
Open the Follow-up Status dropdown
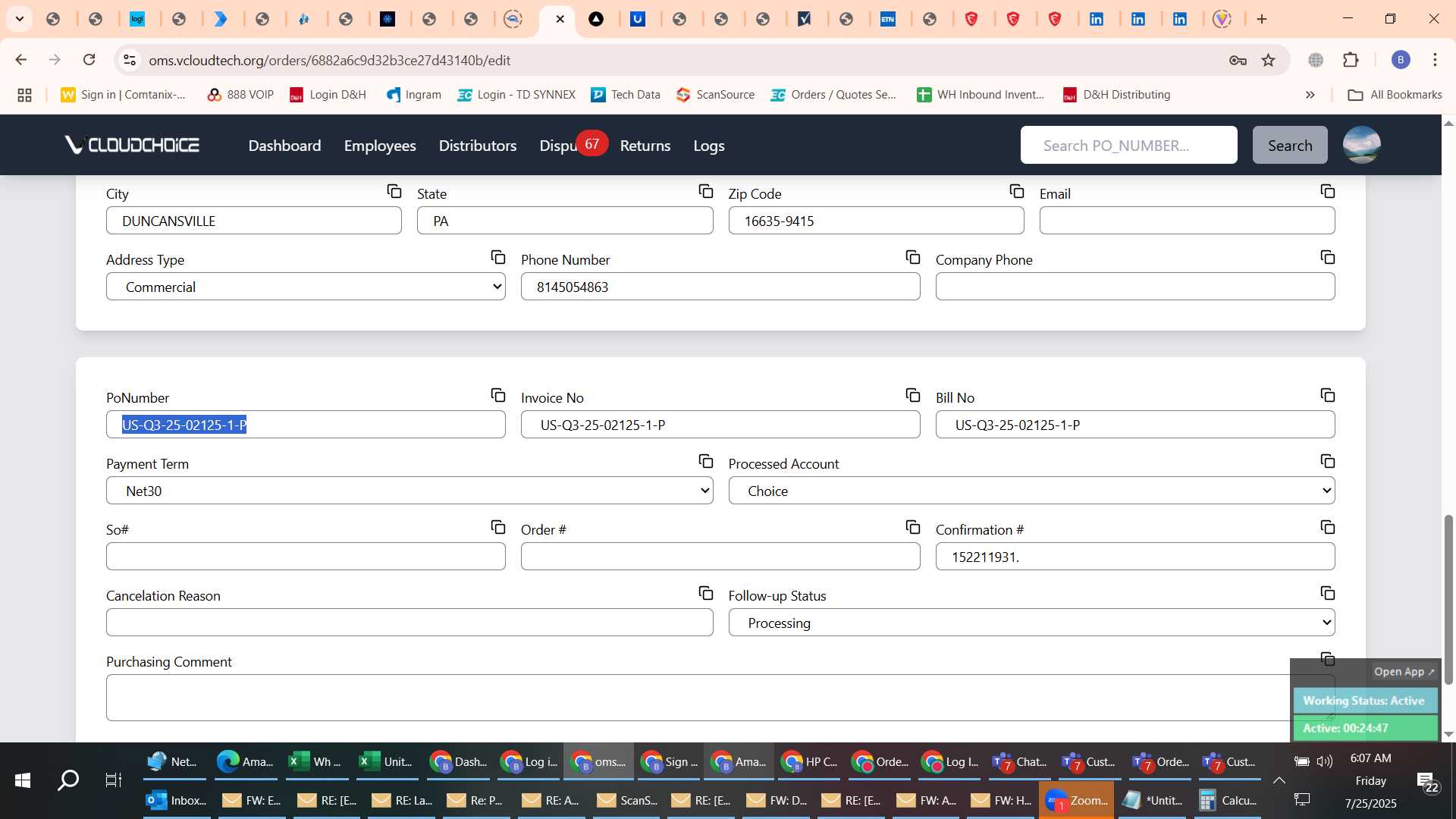1031,623
